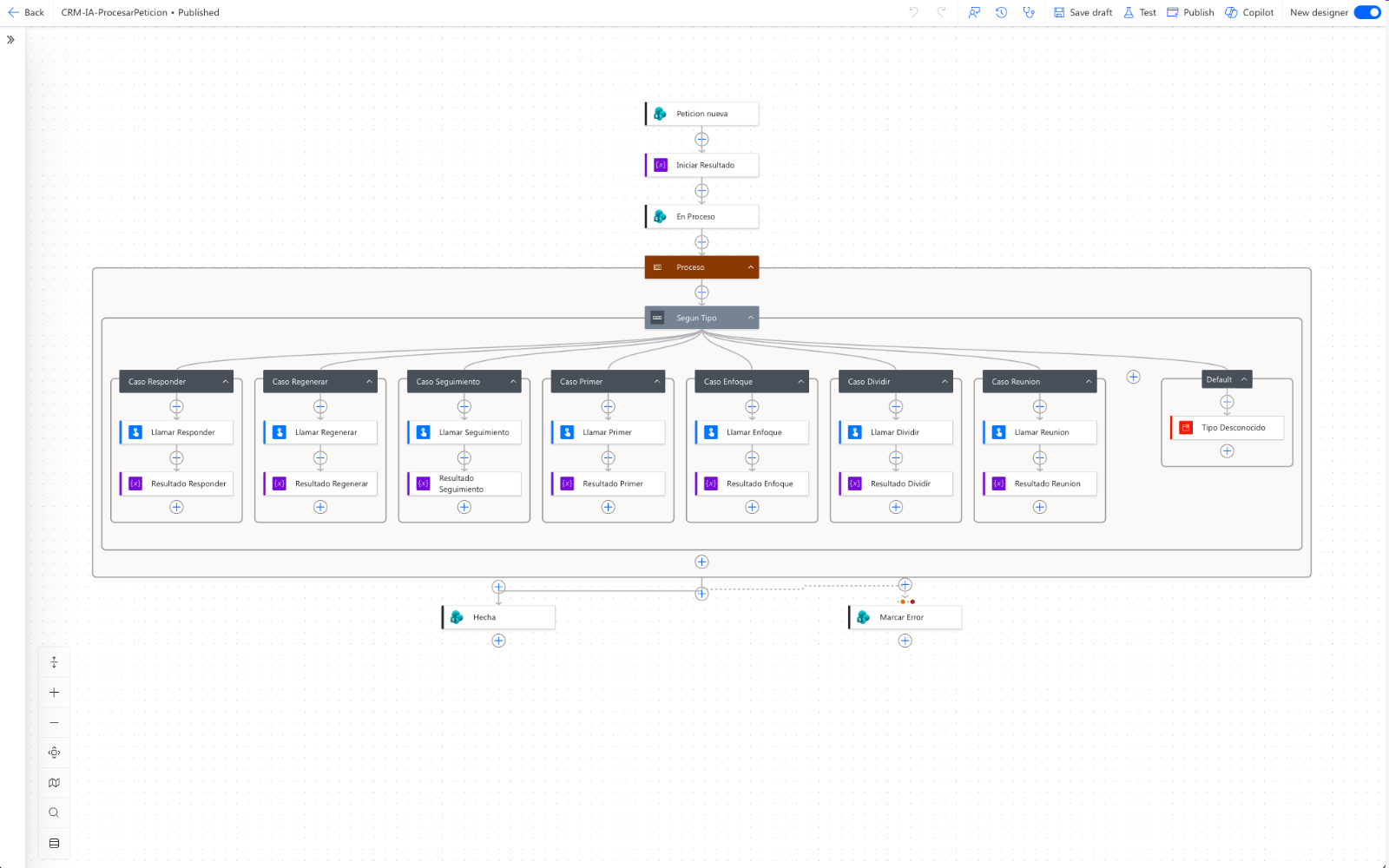
Task: Go Back to previous page
Action: pos(26,12)
